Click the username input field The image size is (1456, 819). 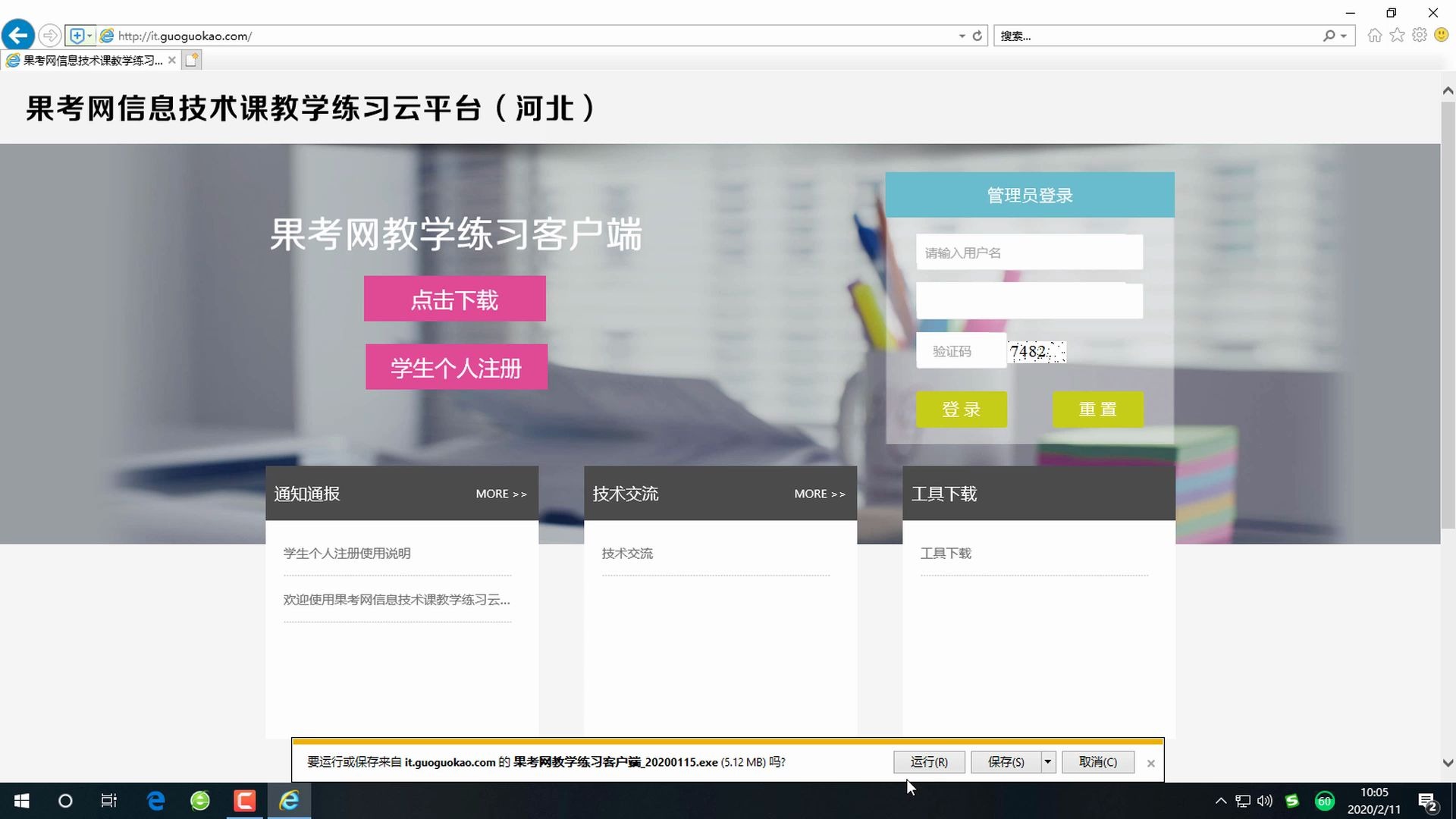coord(1028,252)
